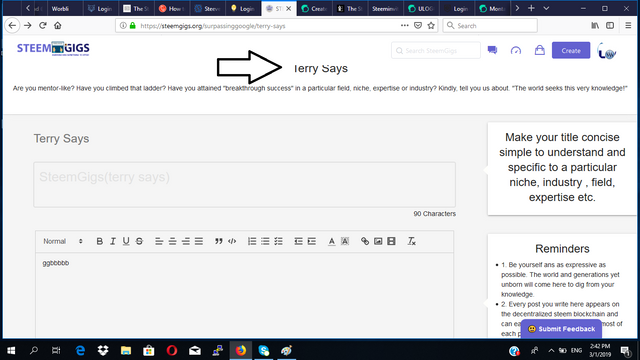Increase indent in editor
This screenshot has height=360, width=640.
[311, 241]
